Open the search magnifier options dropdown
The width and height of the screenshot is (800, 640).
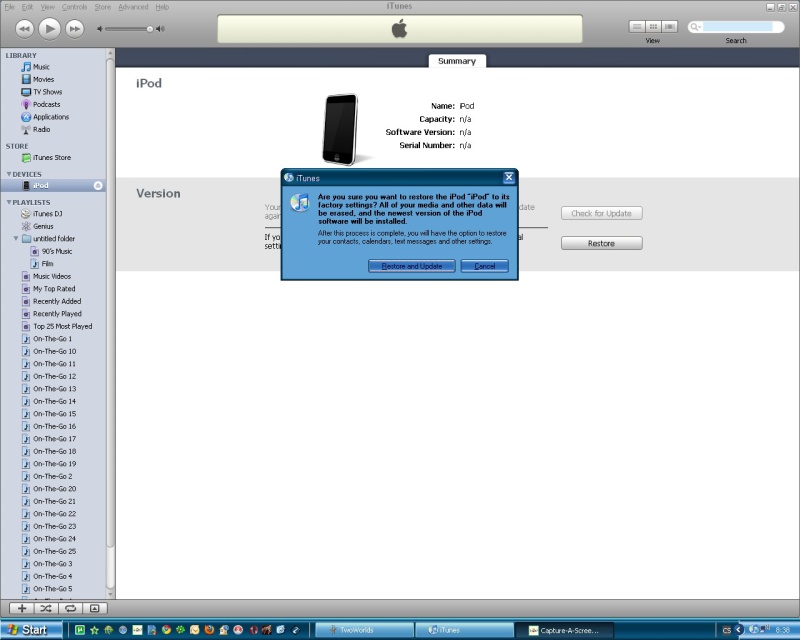point(695,27)
